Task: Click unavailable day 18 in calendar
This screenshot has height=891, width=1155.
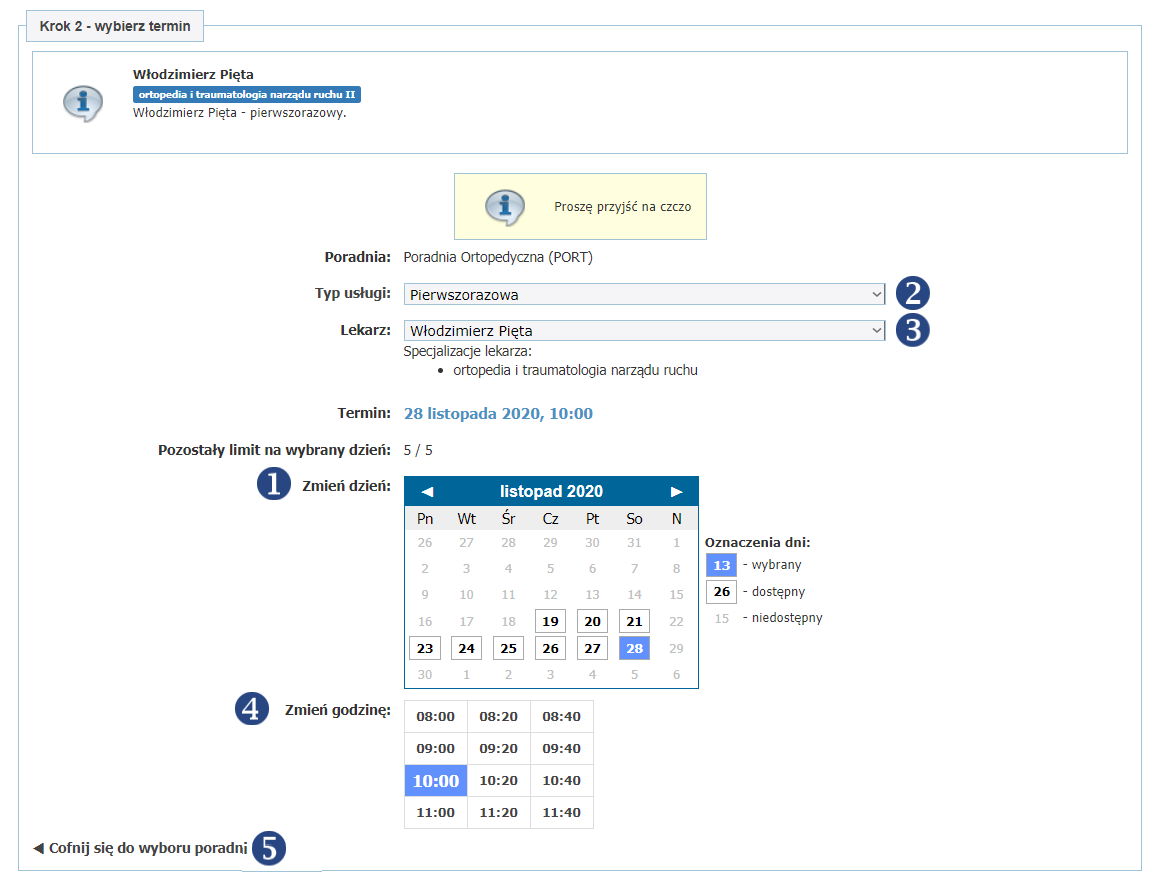Action: [x=508, y=621]
